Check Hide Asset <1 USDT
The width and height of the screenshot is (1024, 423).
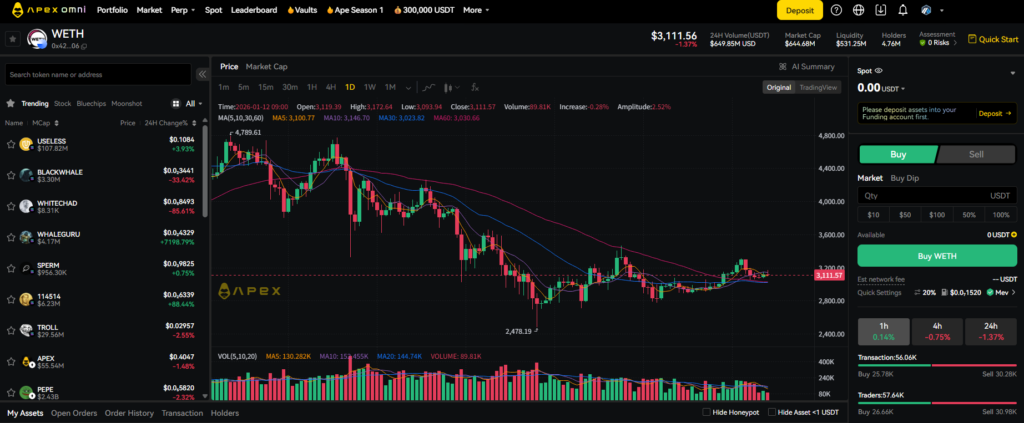(x=769, y=413)
